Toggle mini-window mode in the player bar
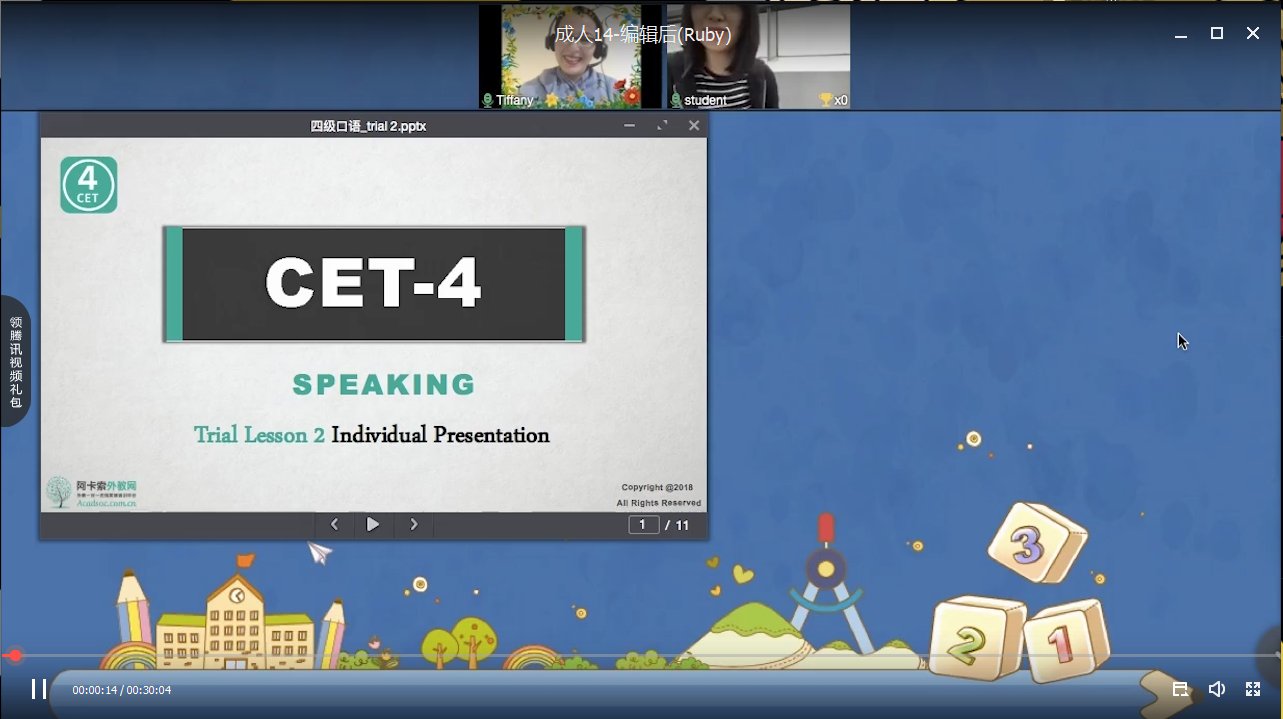1283x719 pixels. point(1180,689)
